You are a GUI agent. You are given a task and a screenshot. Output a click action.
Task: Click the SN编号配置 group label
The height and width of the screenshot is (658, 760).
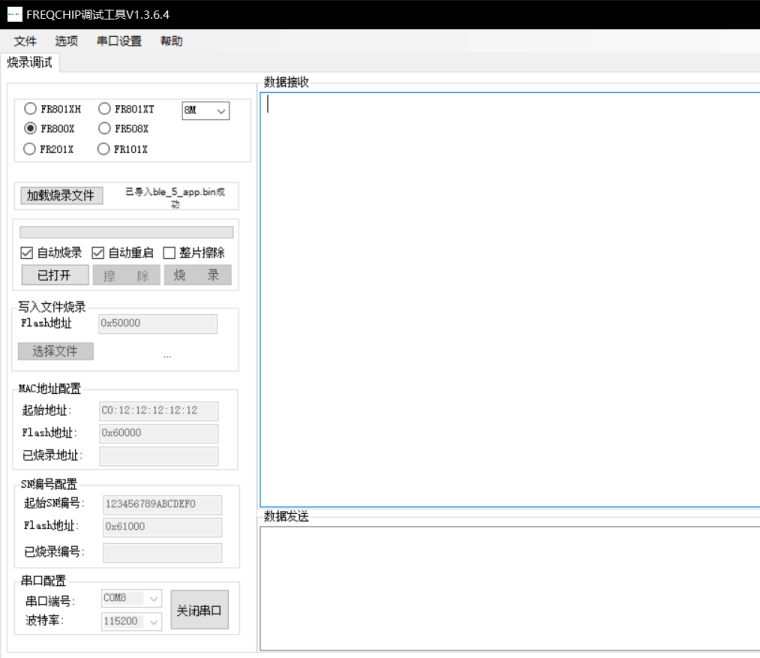click(48, 484)
